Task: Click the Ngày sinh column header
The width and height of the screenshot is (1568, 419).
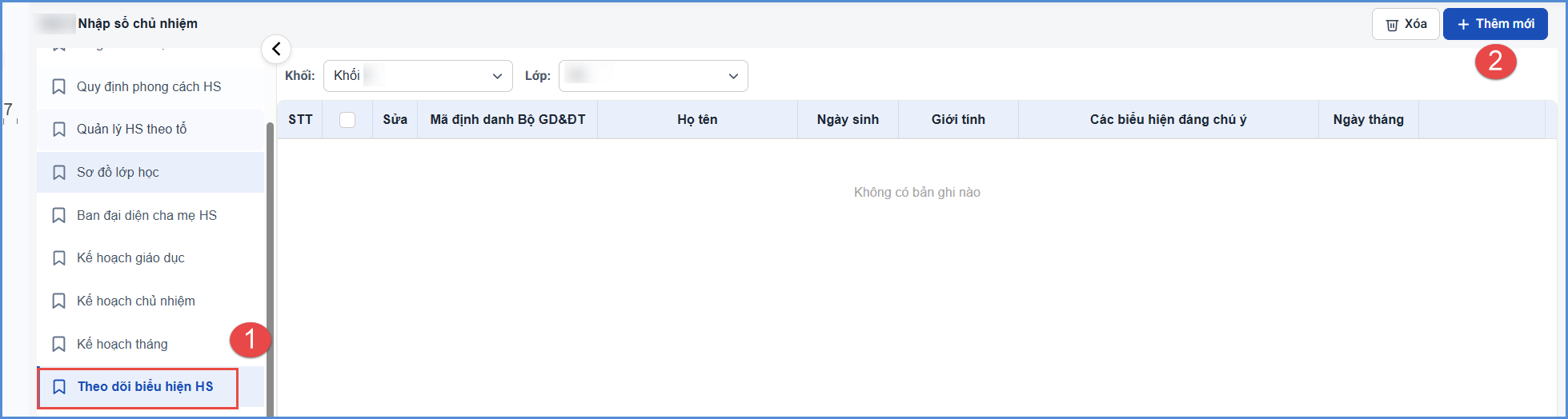Action: click(848, 120)
